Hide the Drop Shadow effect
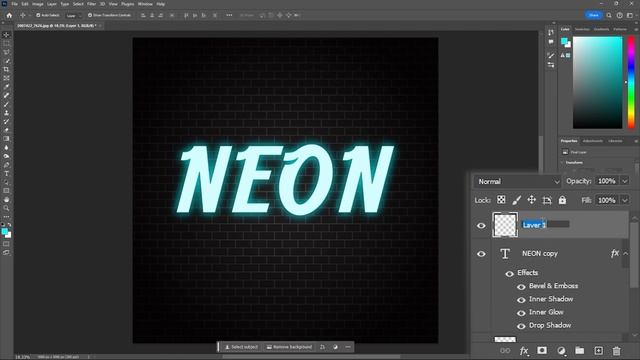Image resolution: width=640 pixels, height=360 pixels. click(521, 326)
